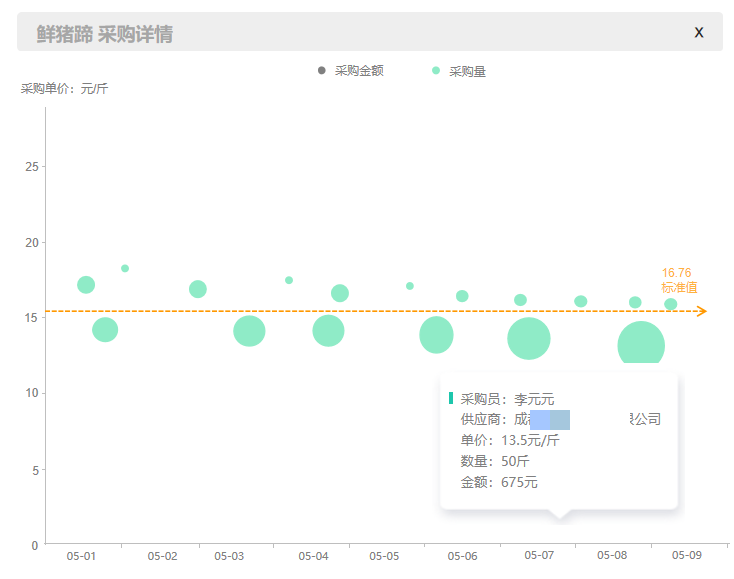Click the 20 value on the price axis
The image size is (734, 579).
(32, 243)
